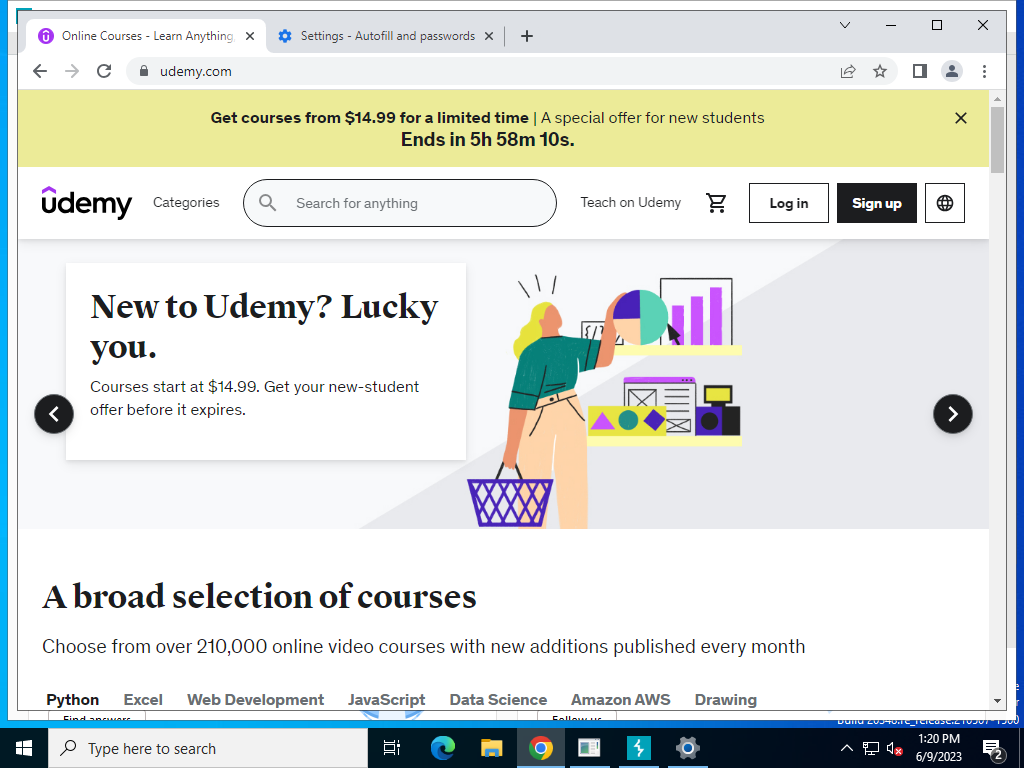Open the Teach on Udemy link

click(x=631, y=202)
